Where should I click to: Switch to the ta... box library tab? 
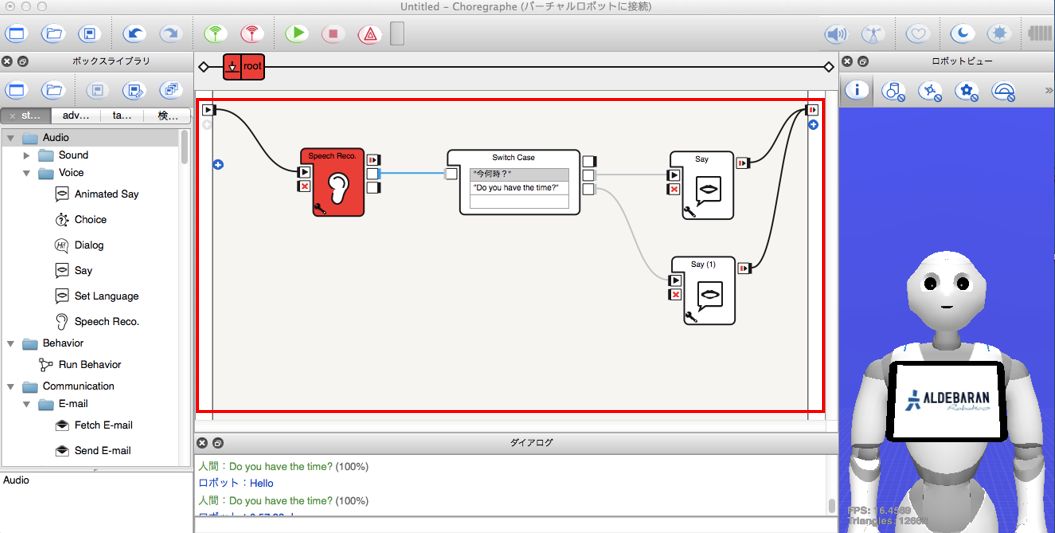[122, 116]
